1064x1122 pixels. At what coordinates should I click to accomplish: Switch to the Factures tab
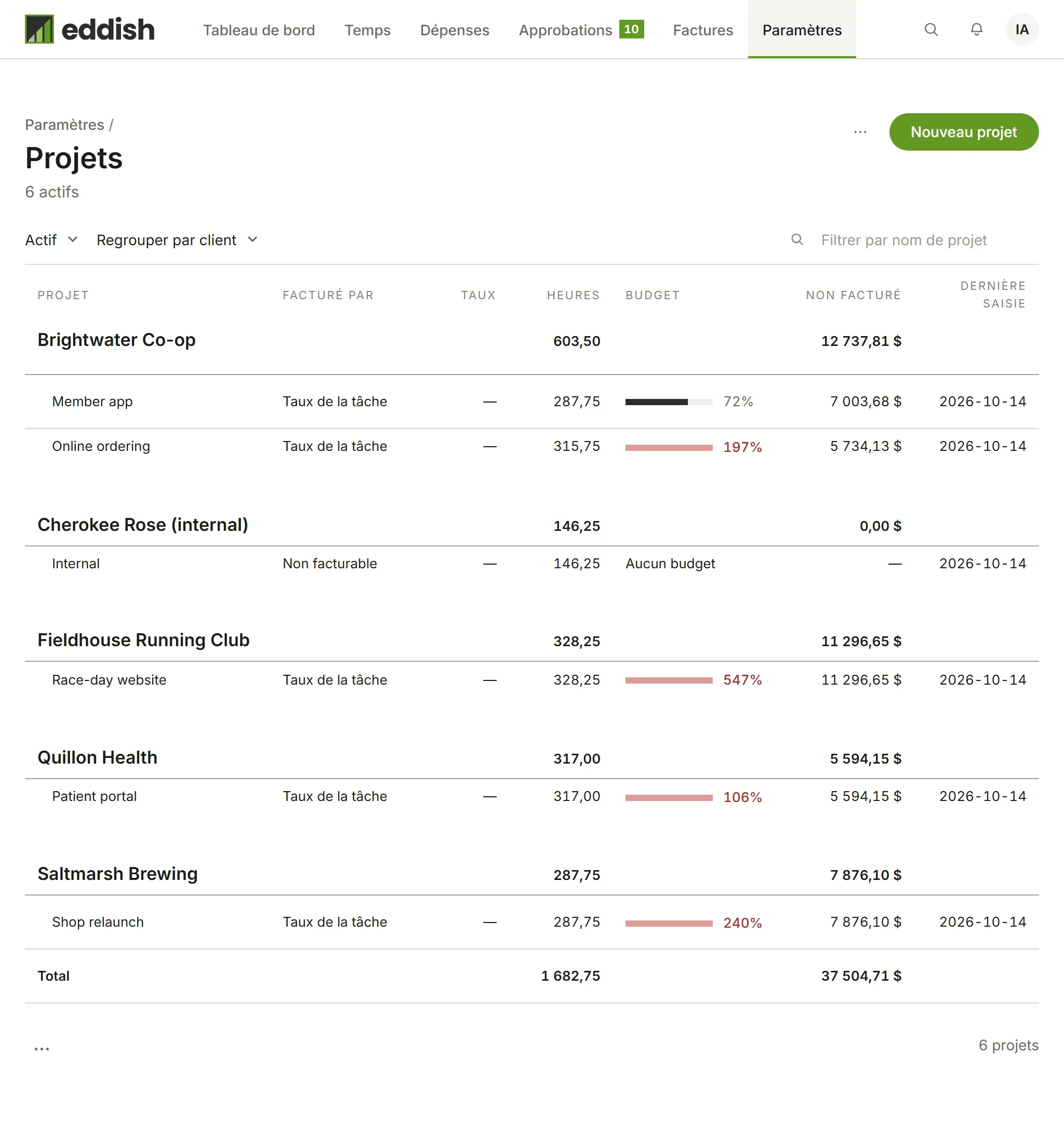(703, 30)
